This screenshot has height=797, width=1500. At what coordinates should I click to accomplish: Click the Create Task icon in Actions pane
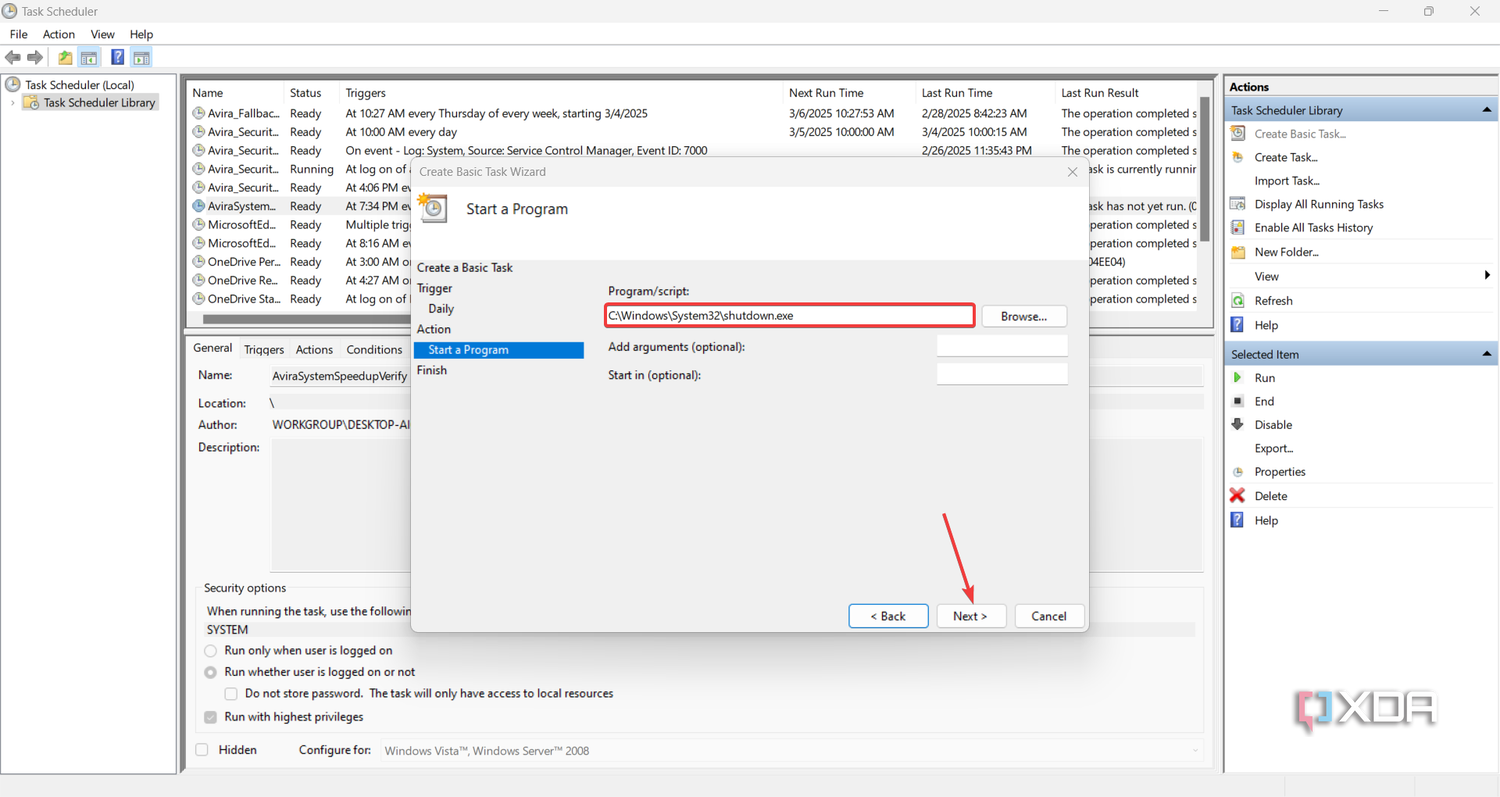[1238, 157]
